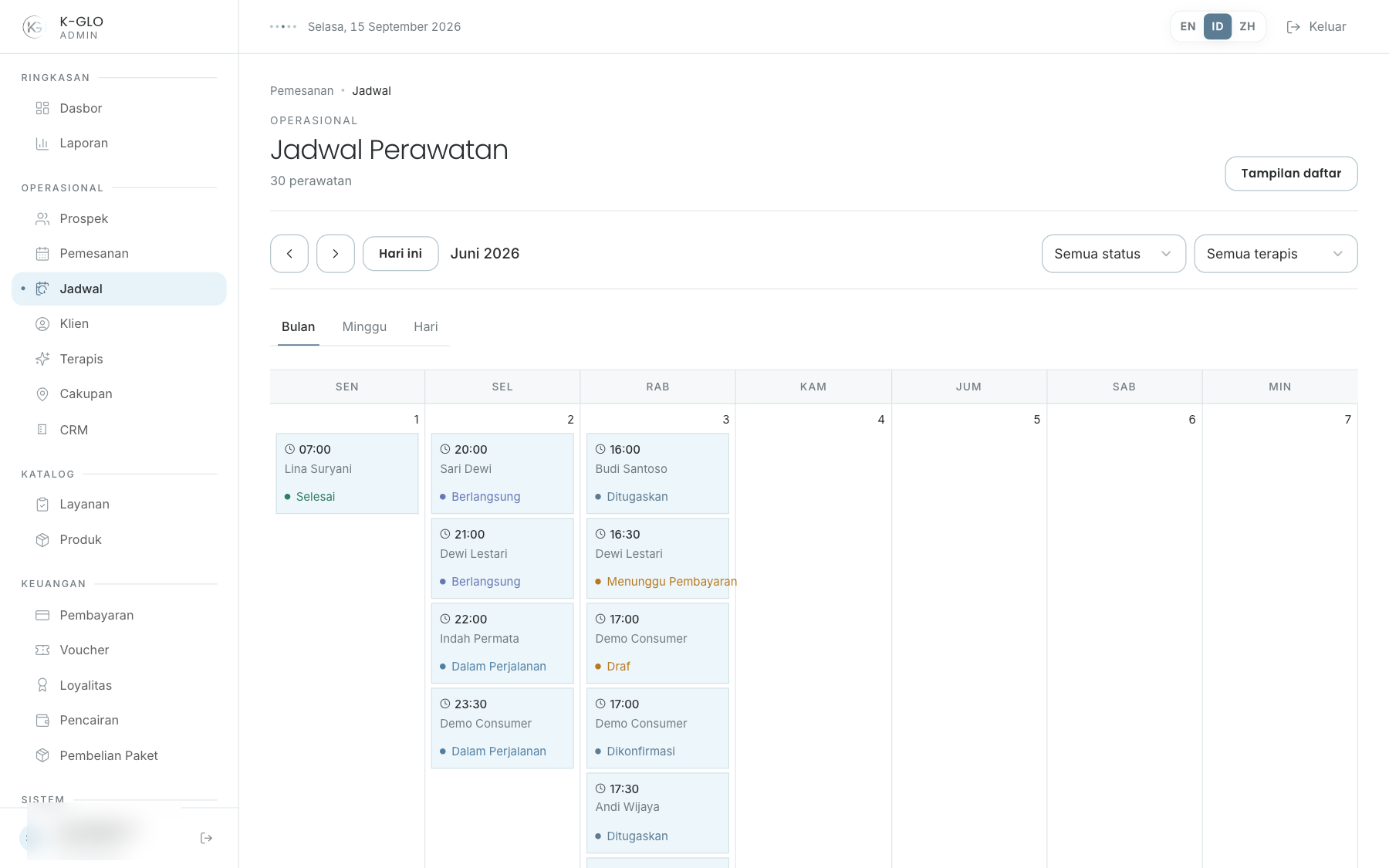Image resolution: width=1389 pixels, height=868 pixels.
Task: Click the CRM building icon
Action: point(42,430)
